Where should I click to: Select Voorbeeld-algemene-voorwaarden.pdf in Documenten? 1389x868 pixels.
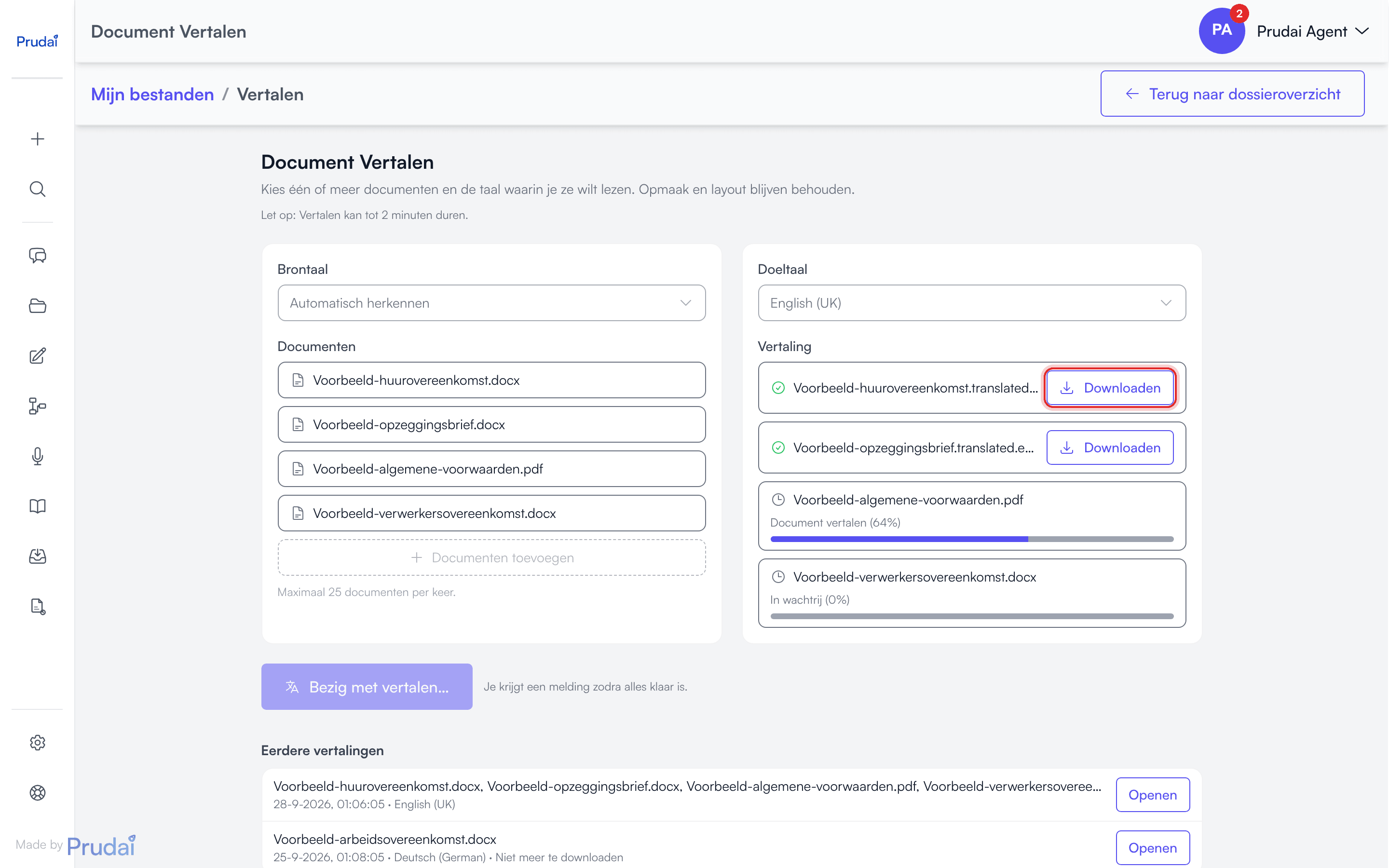[491, 468]
